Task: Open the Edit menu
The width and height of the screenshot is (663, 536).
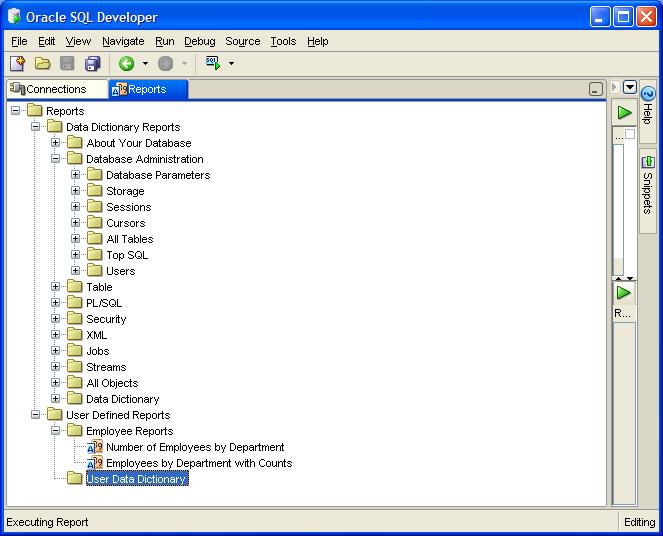Action: click(47, 41)
